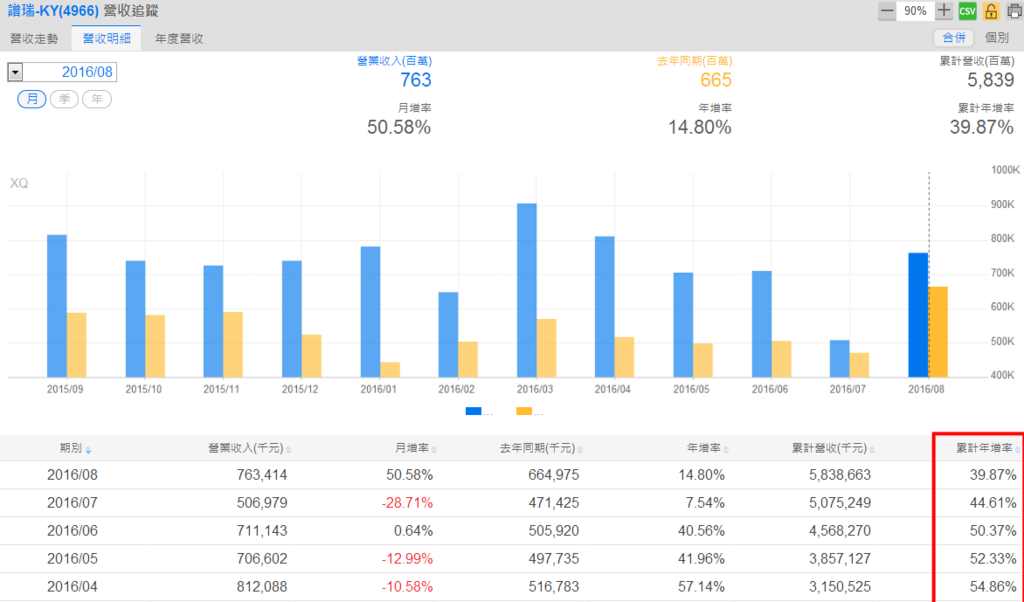Click the 2016/08 orange last-year bar

coord(938,332)
